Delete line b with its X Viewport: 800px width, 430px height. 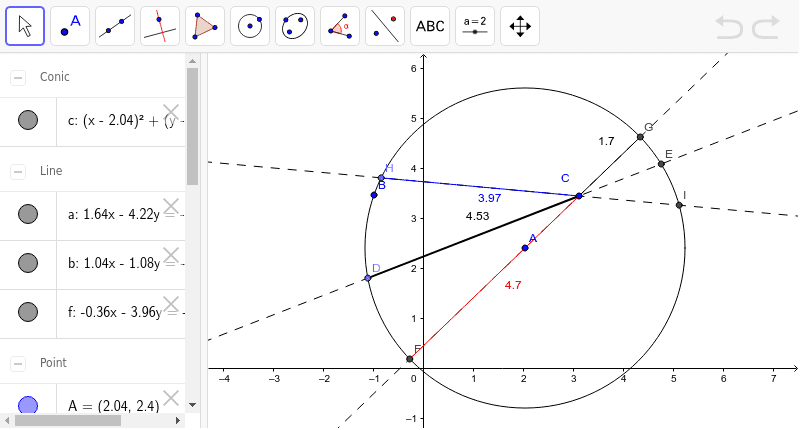[x=171, y=255]
